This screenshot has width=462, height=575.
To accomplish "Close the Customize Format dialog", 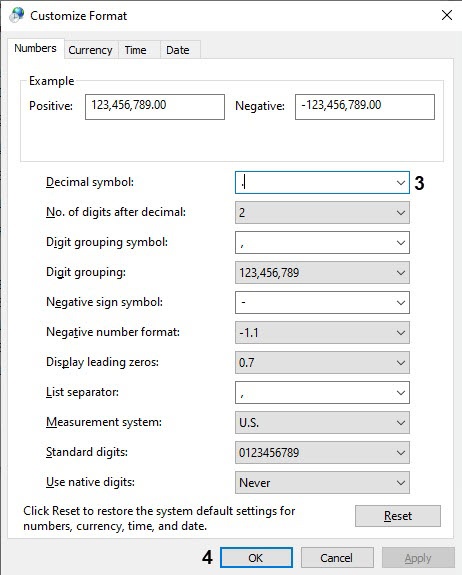I will pos(447,15).
